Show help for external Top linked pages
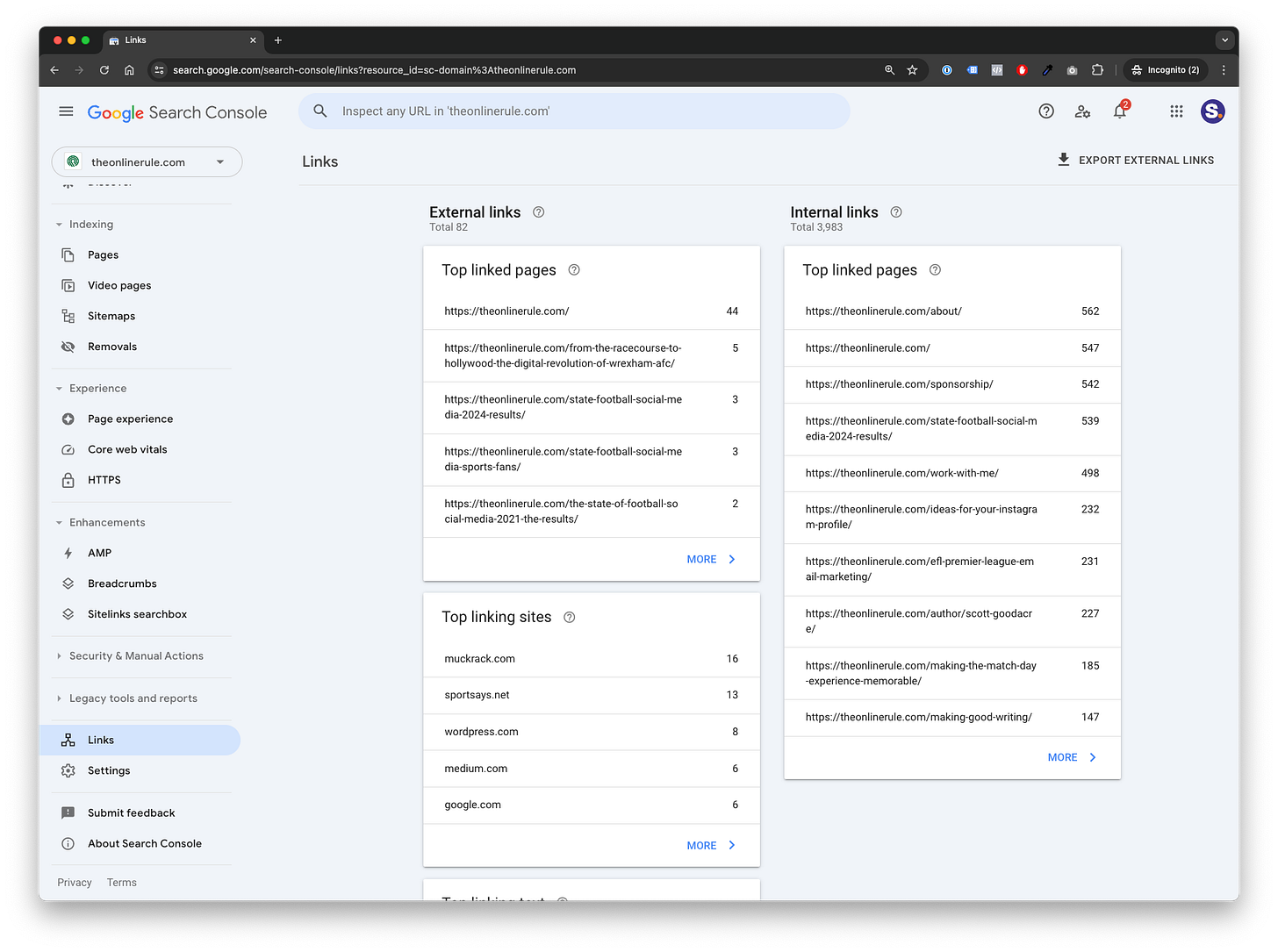 point(574,270)
